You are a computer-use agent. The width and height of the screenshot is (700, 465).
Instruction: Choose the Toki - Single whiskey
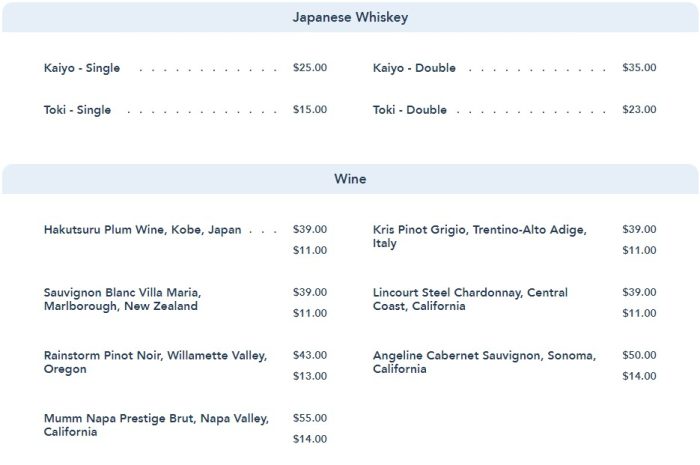pos(78,110)
